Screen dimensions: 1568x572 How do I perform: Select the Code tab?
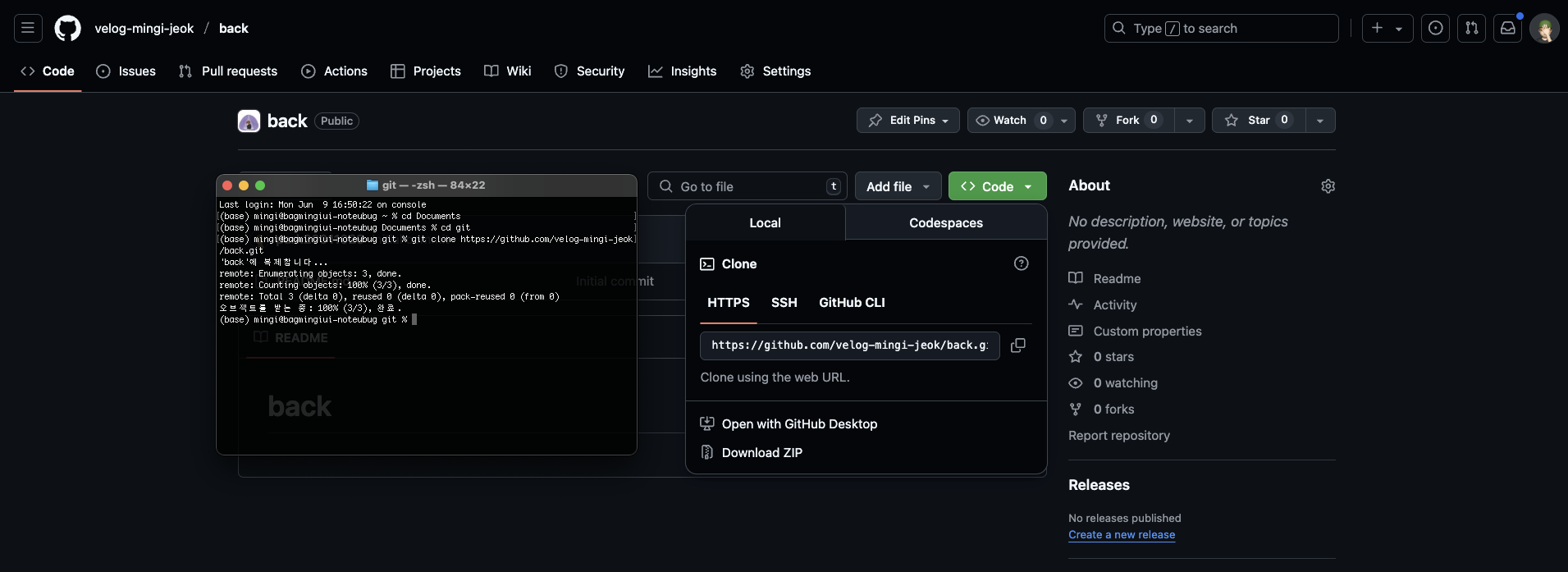pos(48,71)
